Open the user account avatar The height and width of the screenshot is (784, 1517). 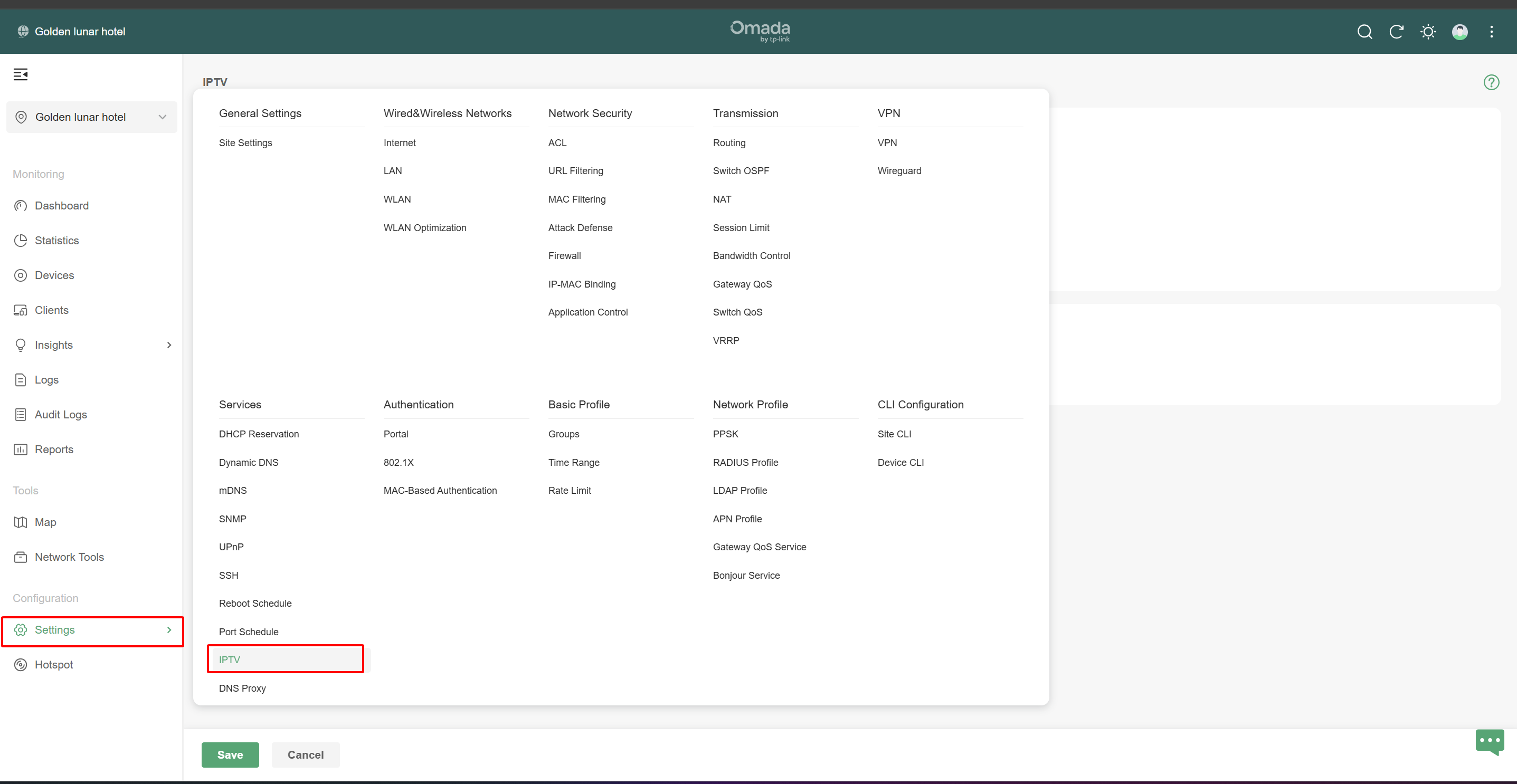1460,32
